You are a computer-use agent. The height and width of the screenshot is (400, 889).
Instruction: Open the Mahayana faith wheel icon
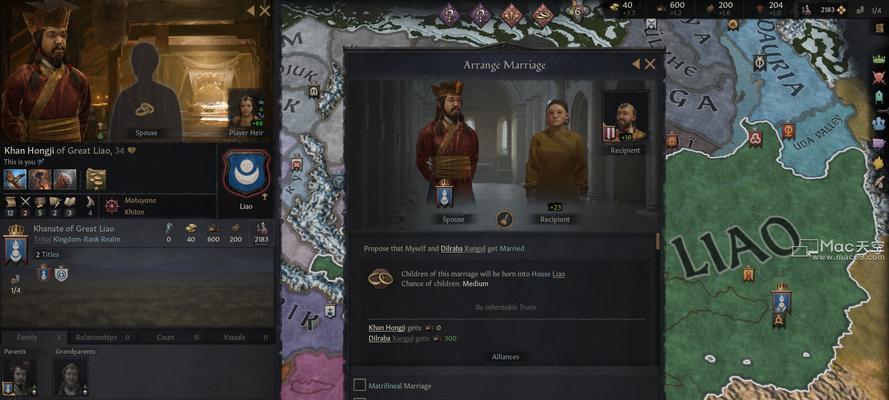[x=111, y=206]
